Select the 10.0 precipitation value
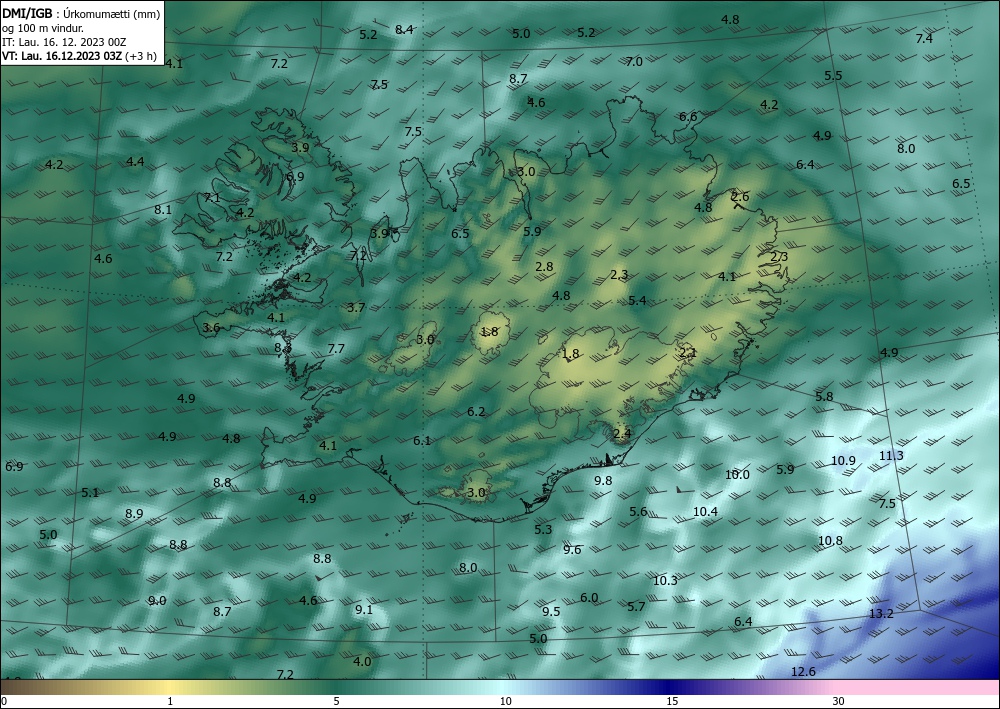 [x=737, y=474]
